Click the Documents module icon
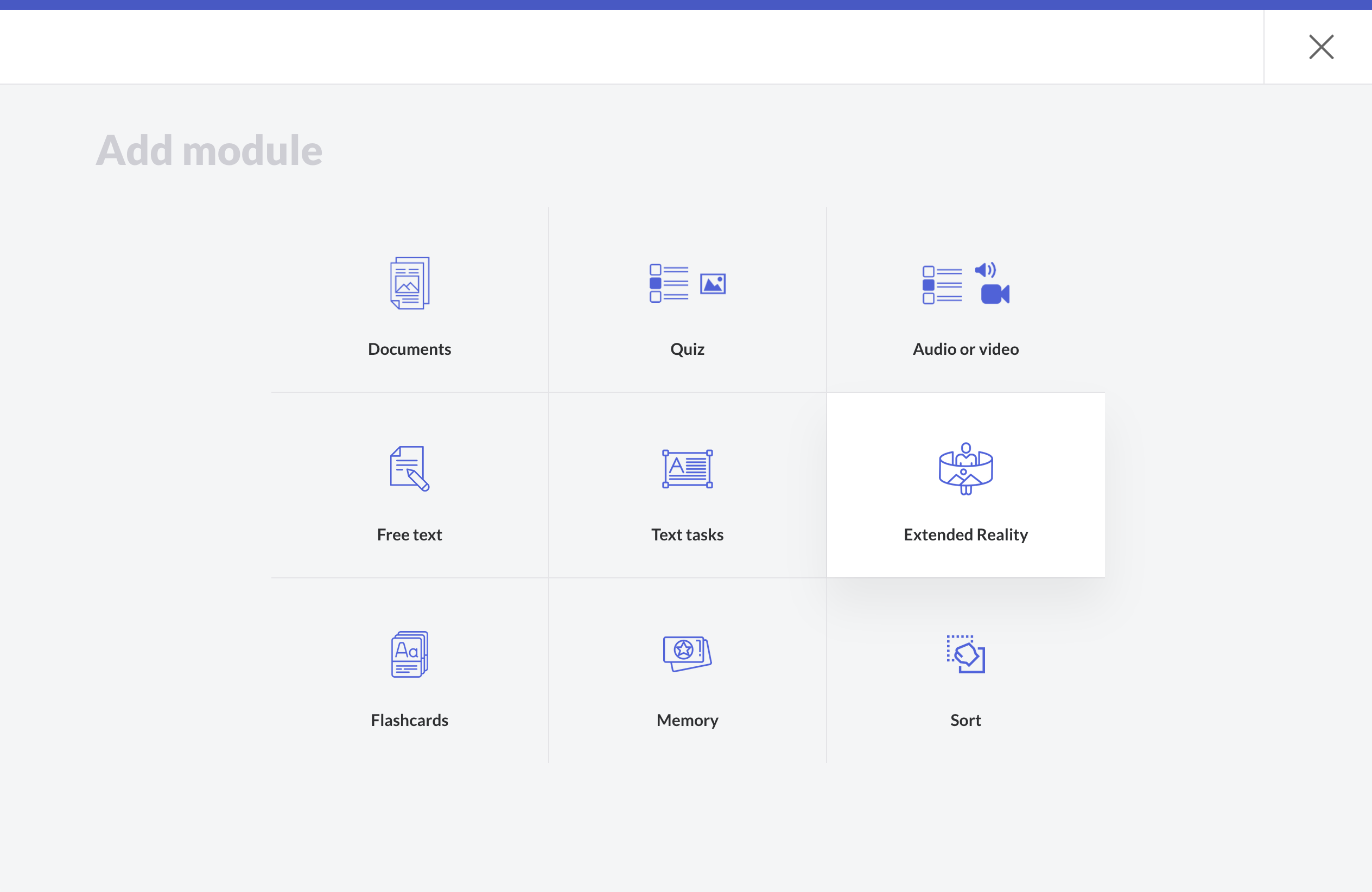Screen dimensions: 1372x892 (409, 283)
